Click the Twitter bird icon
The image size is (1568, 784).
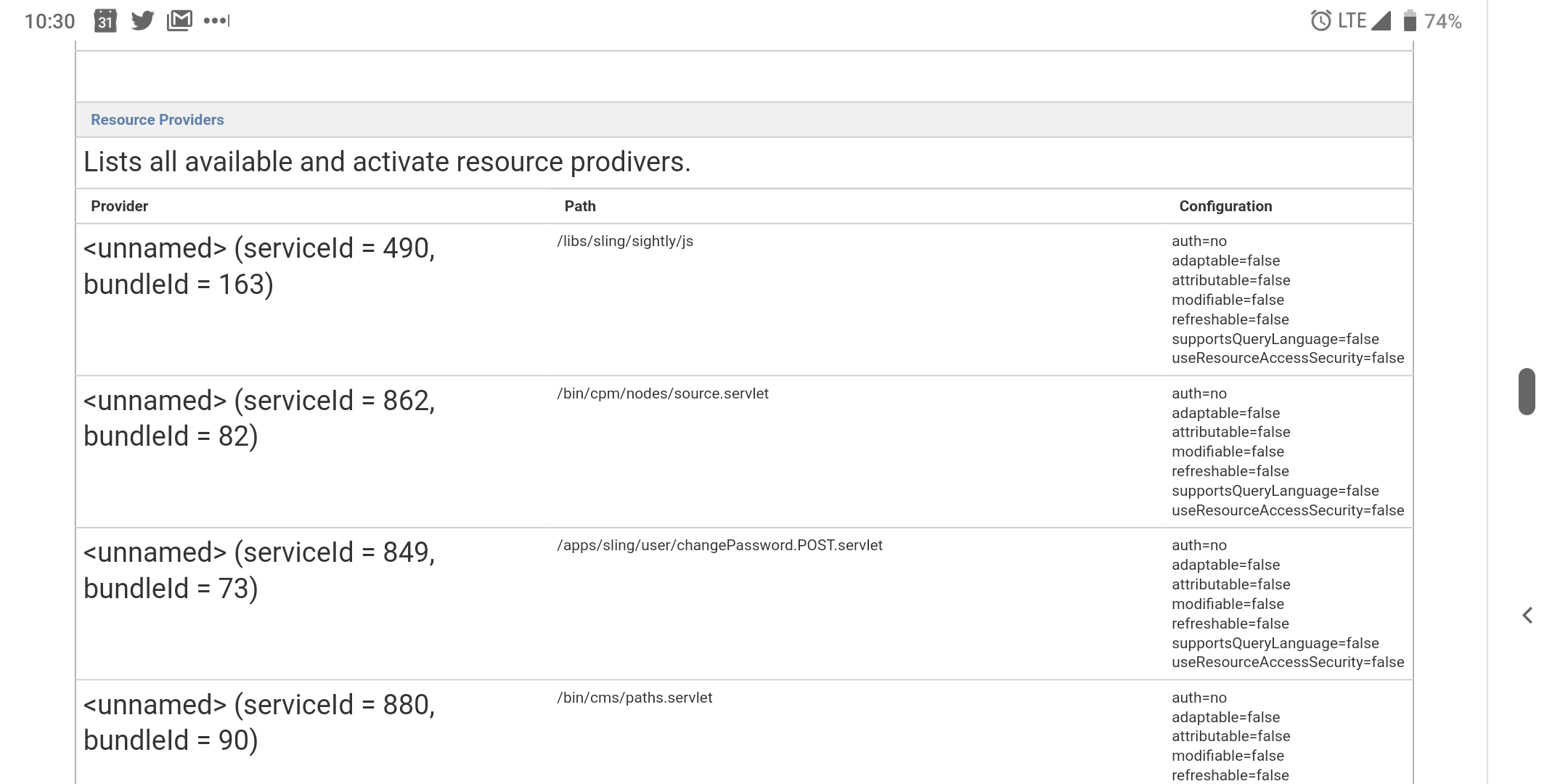[144, 20]
